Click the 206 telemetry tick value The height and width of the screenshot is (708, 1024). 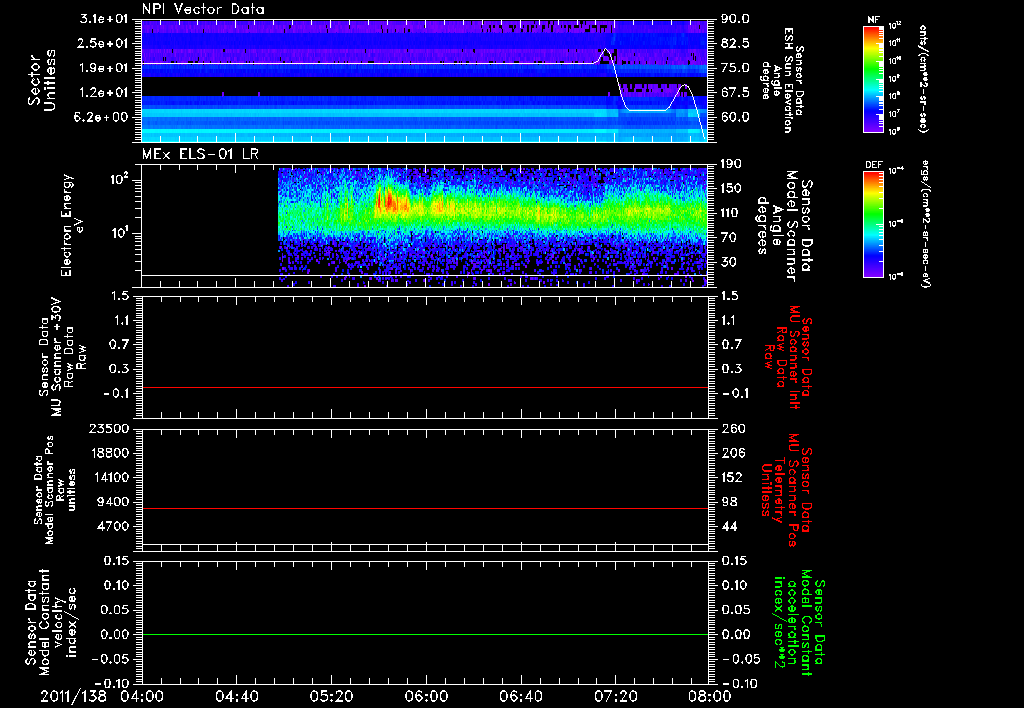[732, 453]
